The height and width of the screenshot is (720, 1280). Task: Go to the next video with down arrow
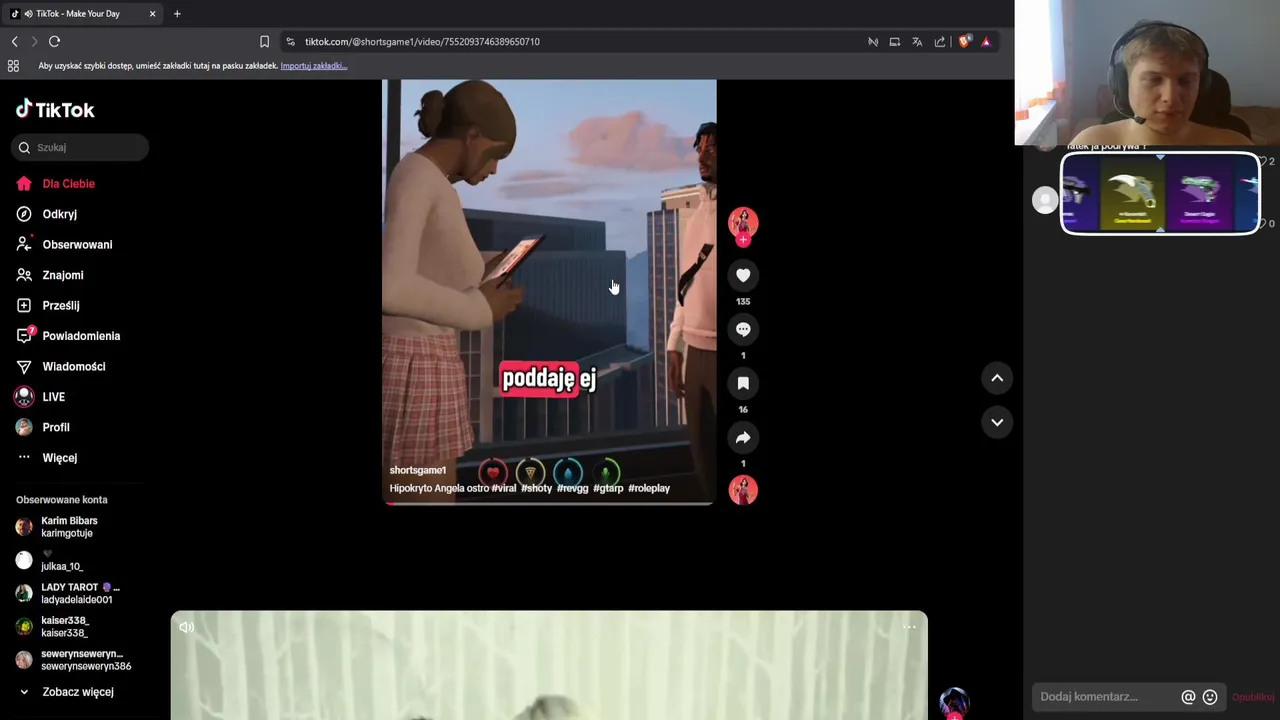tap(997, 422)
